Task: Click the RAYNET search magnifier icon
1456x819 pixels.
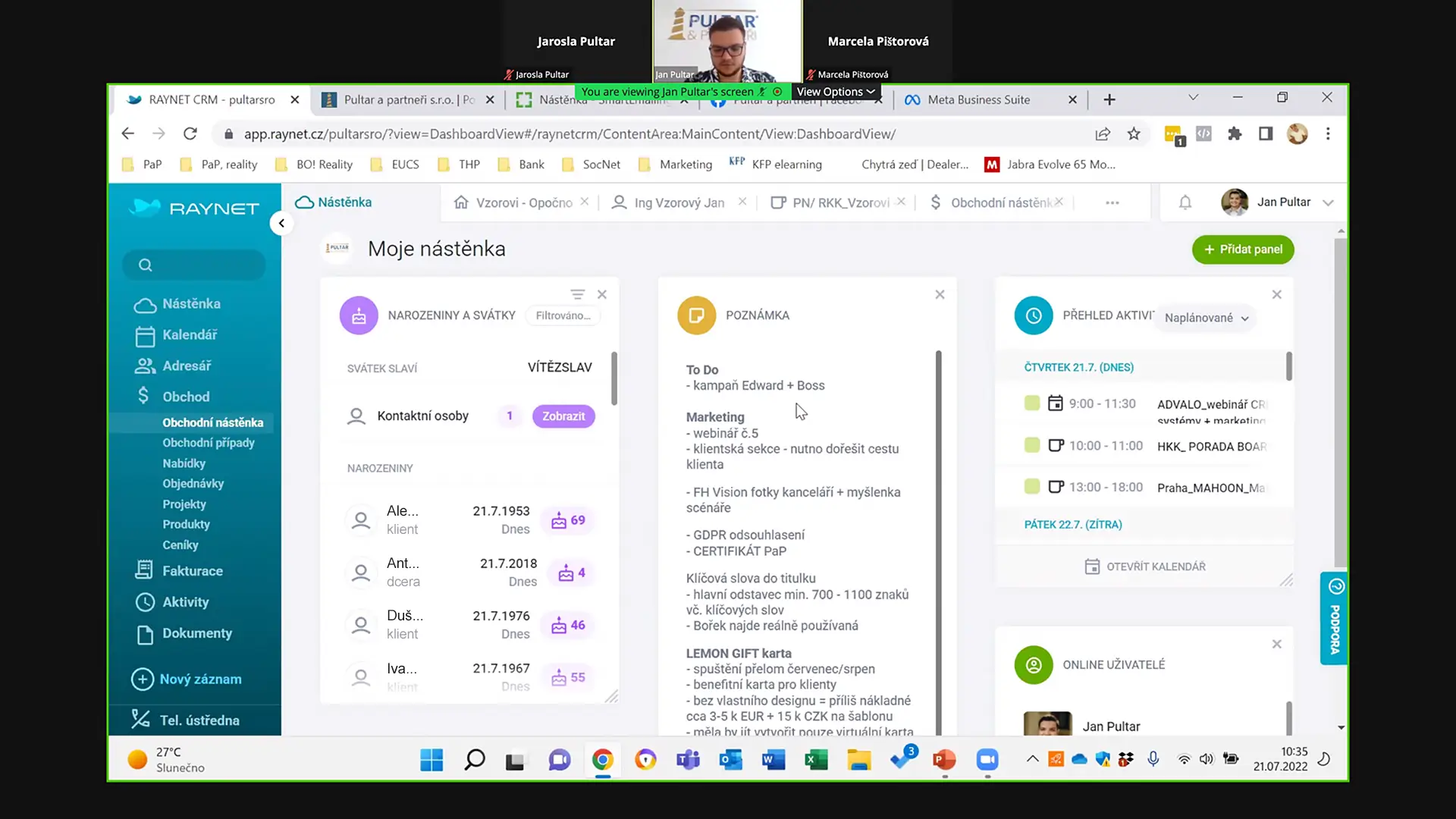Action: click(146, 265)
